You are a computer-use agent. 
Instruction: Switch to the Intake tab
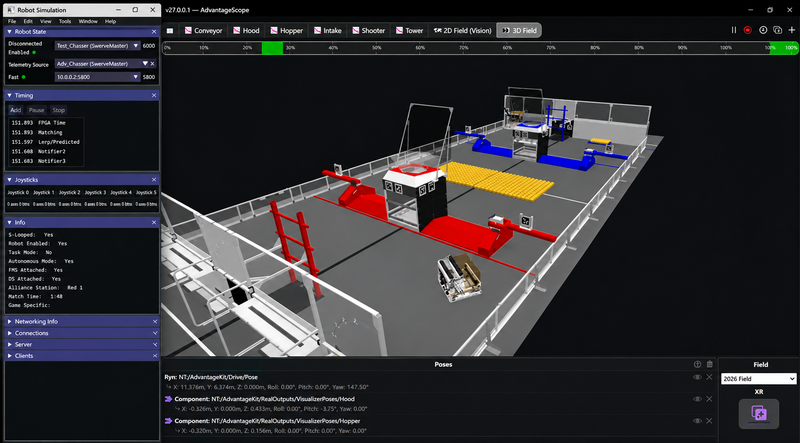[327, 31]
